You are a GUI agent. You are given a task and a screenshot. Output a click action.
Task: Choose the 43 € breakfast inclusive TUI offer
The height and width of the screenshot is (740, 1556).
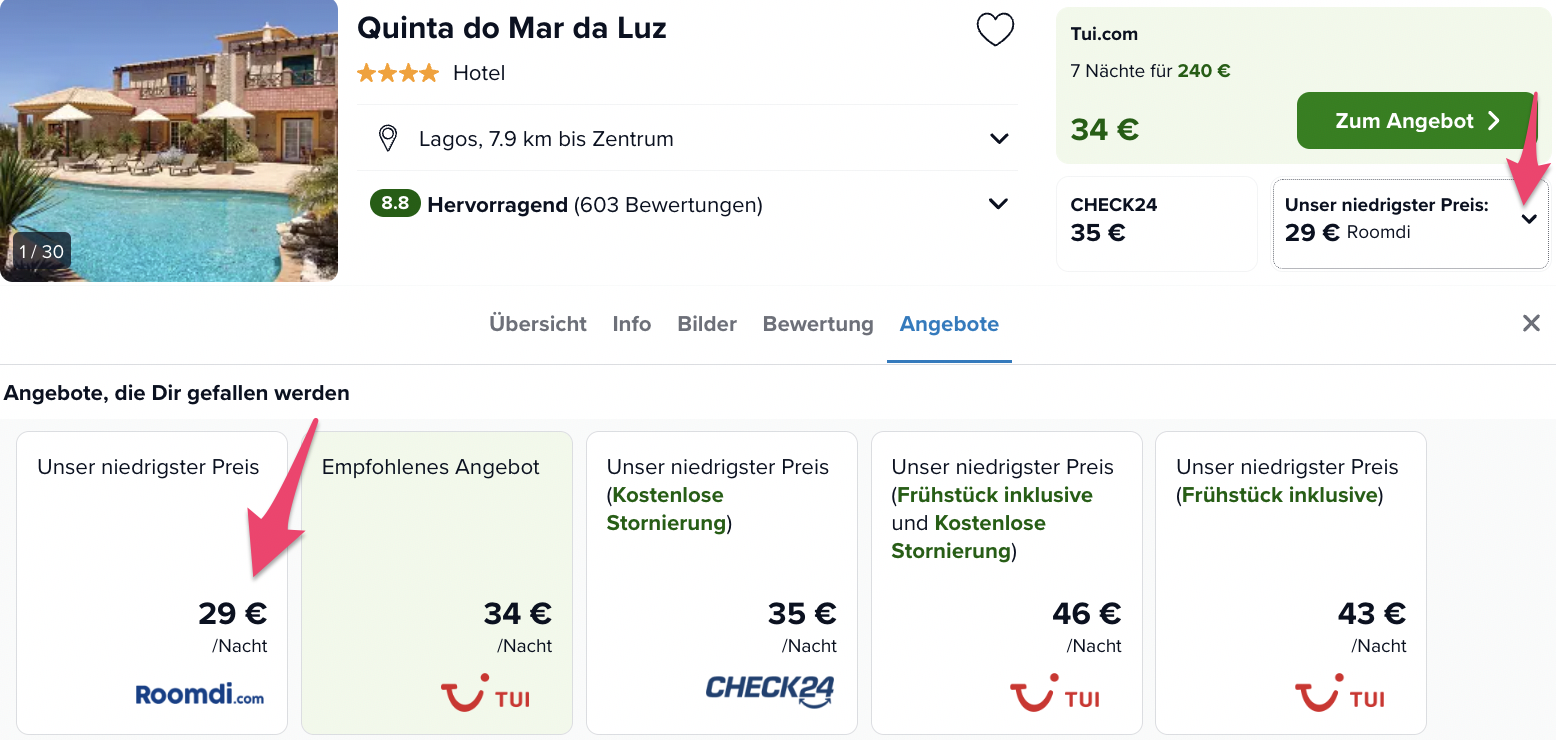pyautogui.click(x=1291, y=583)
